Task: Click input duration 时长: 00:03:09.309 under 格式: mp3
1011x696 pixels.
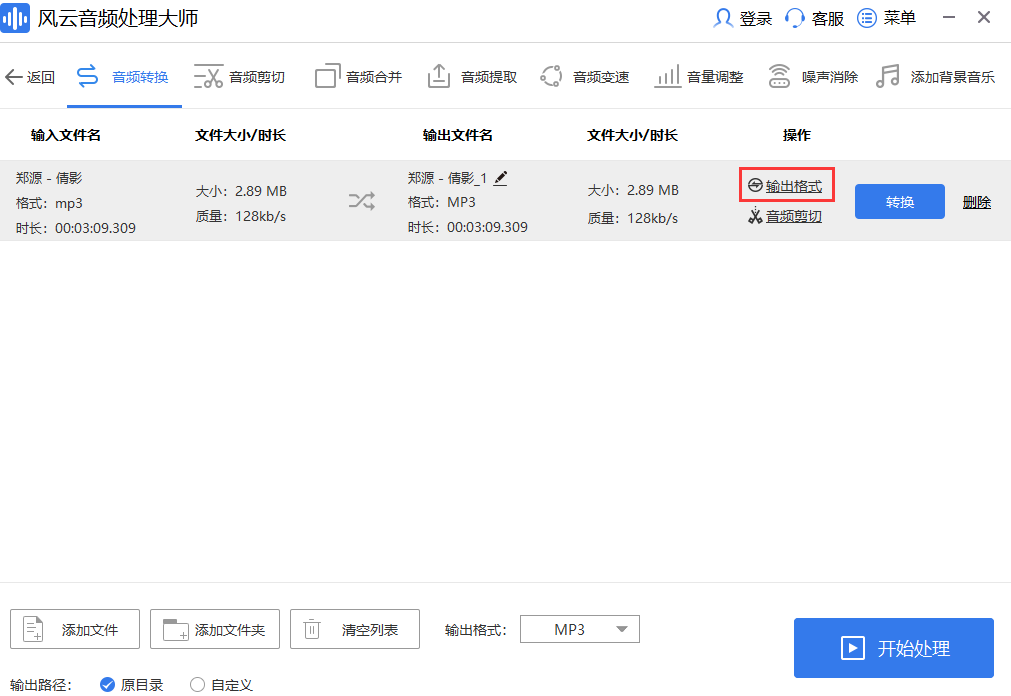Action: (x=76, y=228)
